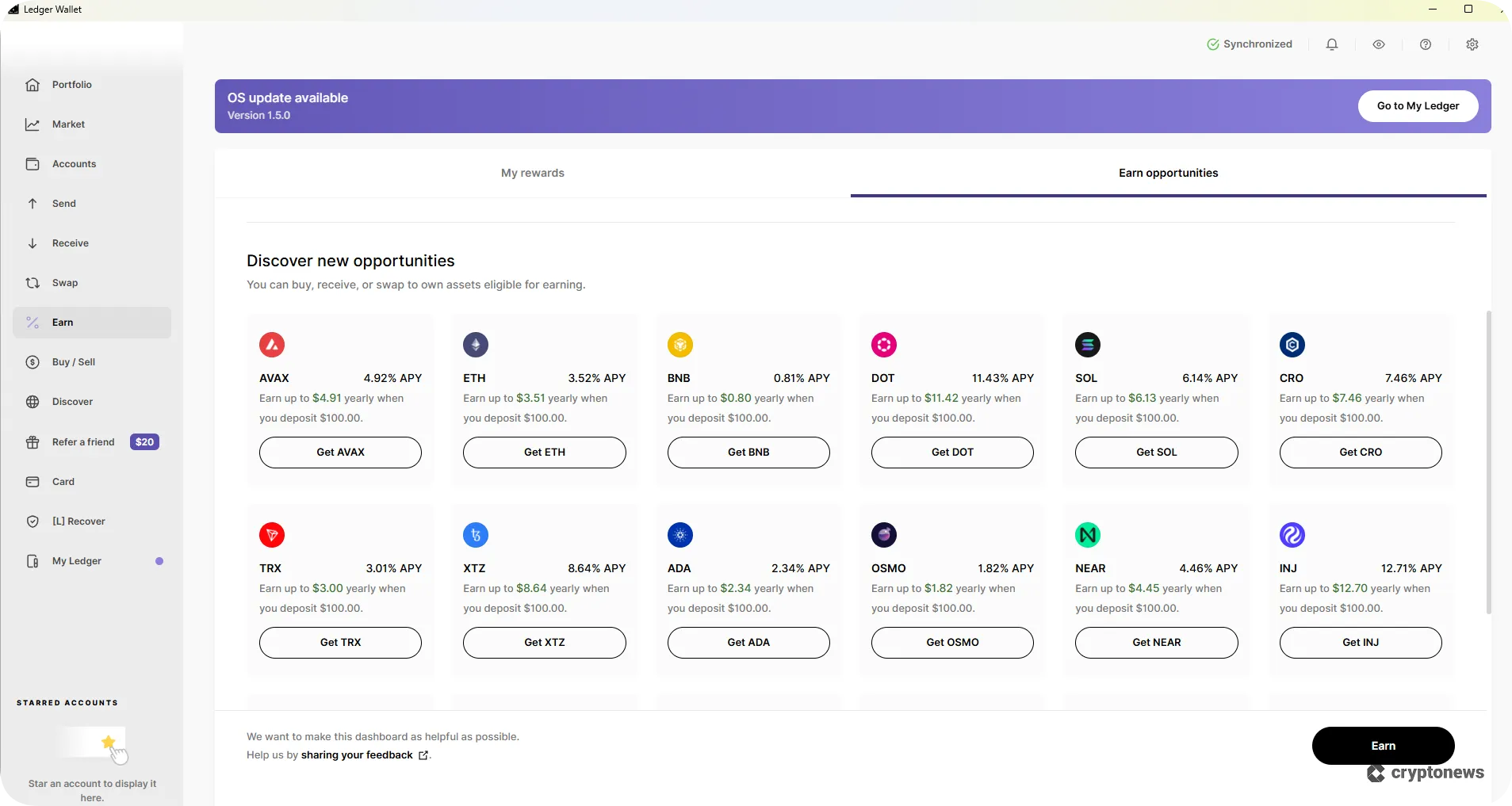
Task: Open the Settings gear
Action: pyautogui.click(x=1472, y=44)
